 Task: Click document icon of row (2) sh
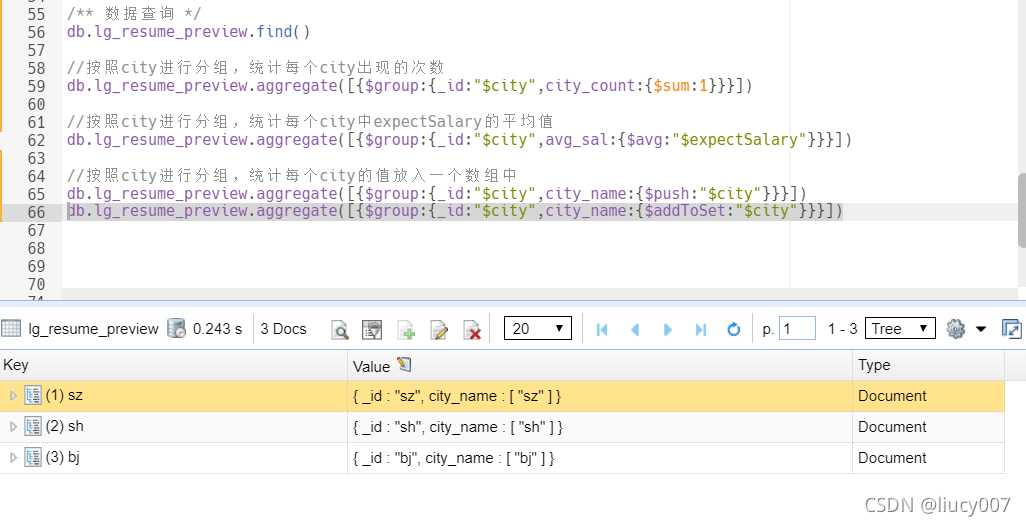coord(33,426)
